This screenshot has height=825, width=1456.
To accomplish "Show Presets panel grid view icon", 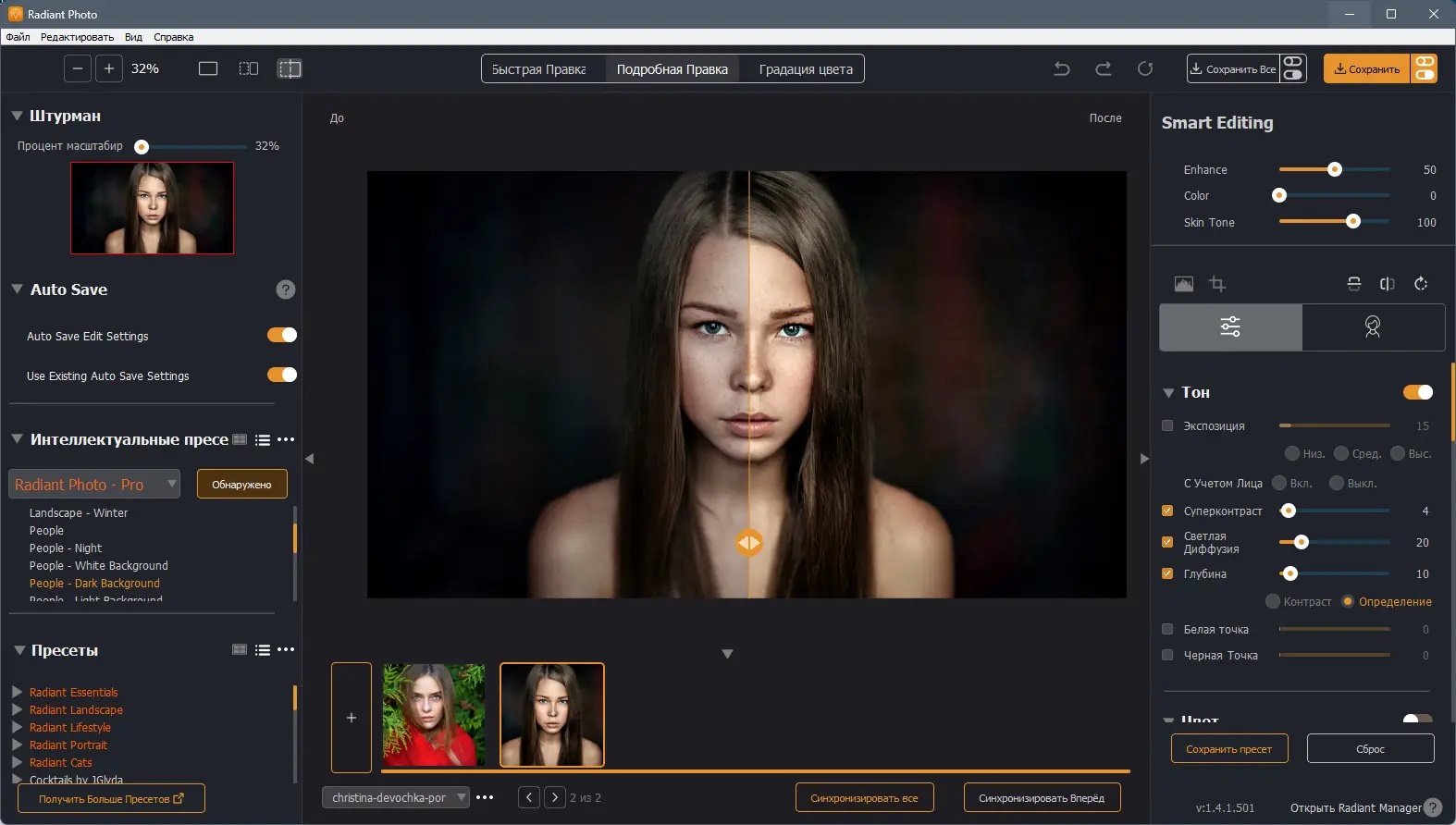I will [x=240, y=649].
